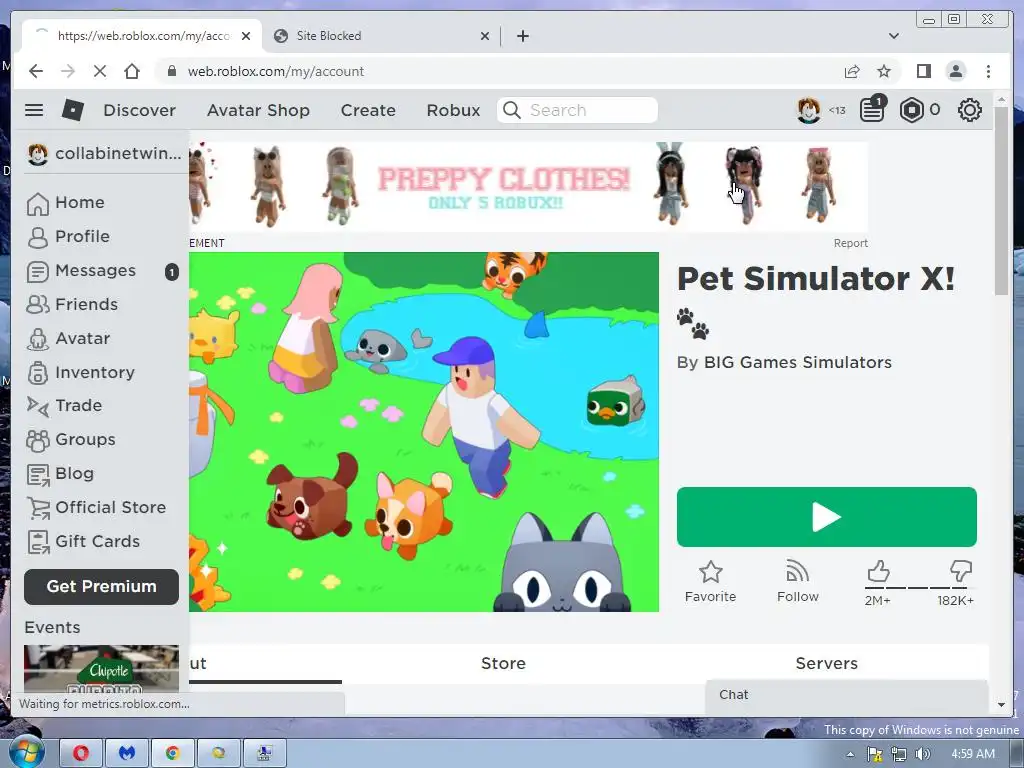Click the Robux balance icon

click(912, 110)
